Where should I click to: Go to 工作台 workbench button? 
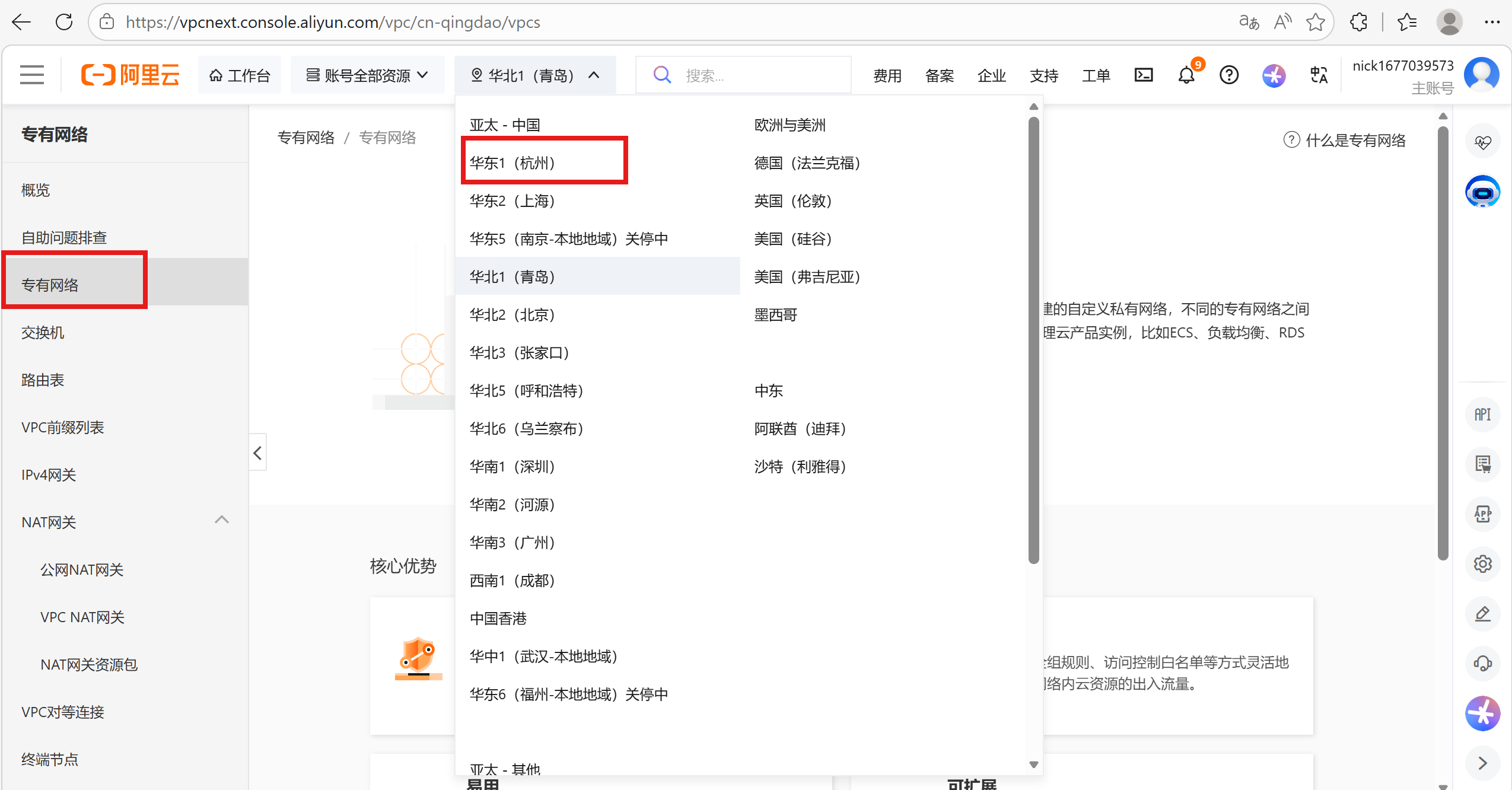click(240, 75)
